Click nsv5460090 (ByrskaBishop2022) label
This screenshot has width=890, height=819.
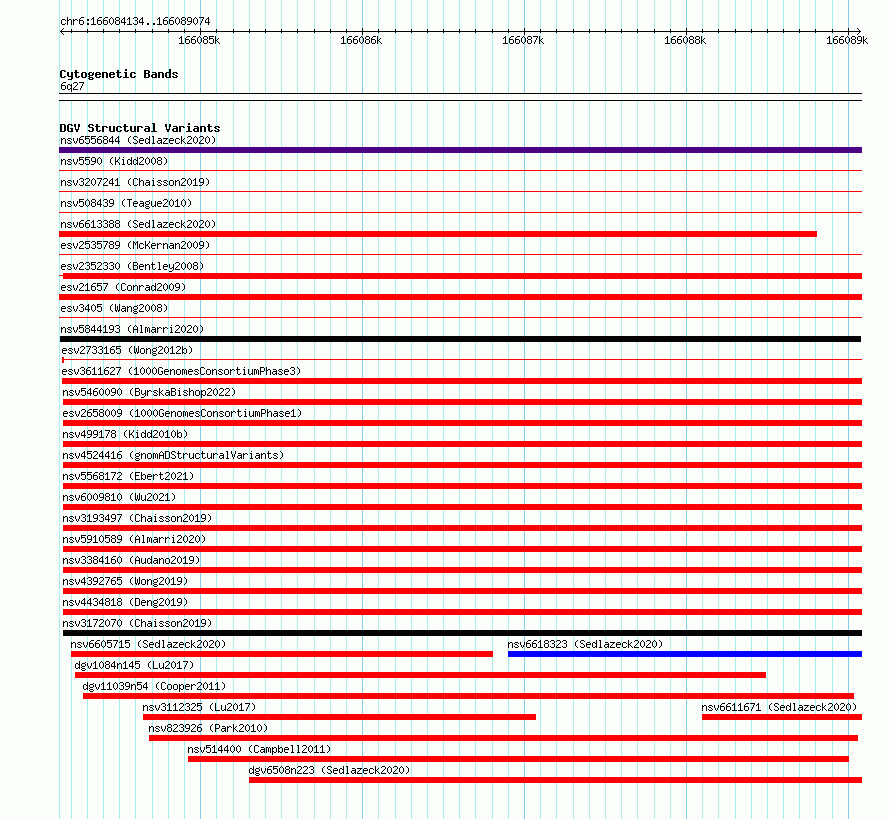point(149,392)
